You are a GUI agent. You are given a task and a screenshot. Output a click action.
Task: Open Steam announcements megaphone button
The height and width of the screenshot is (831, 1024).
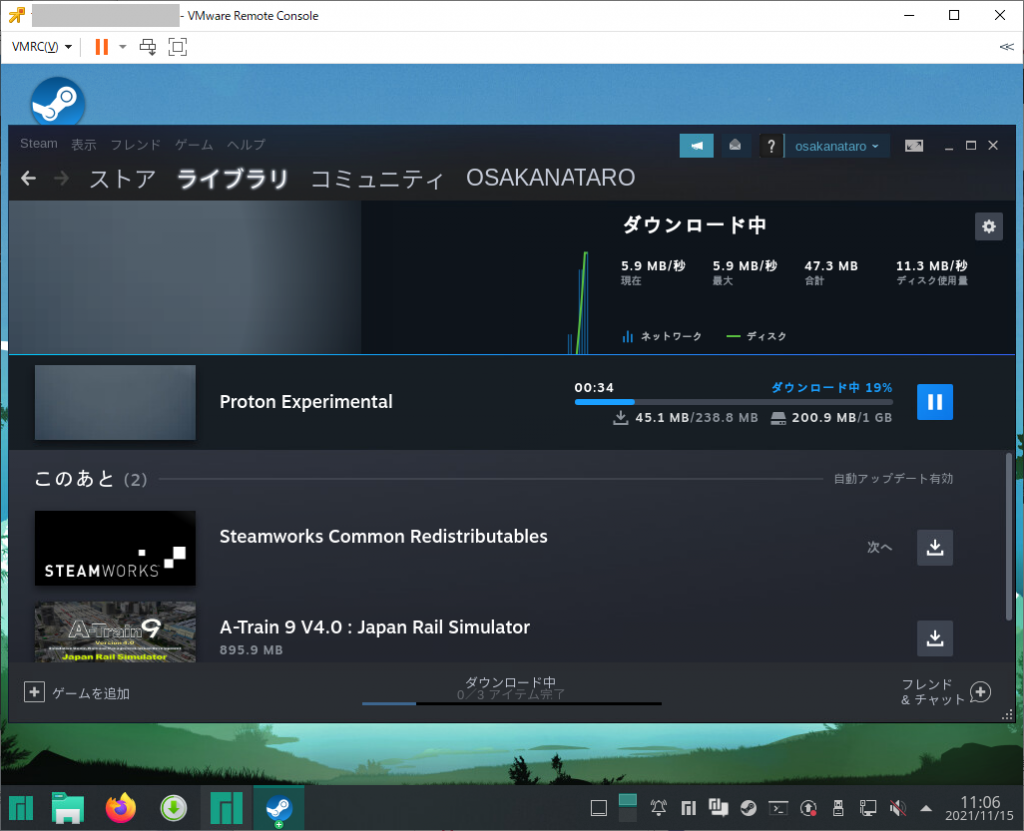(696, 146)
